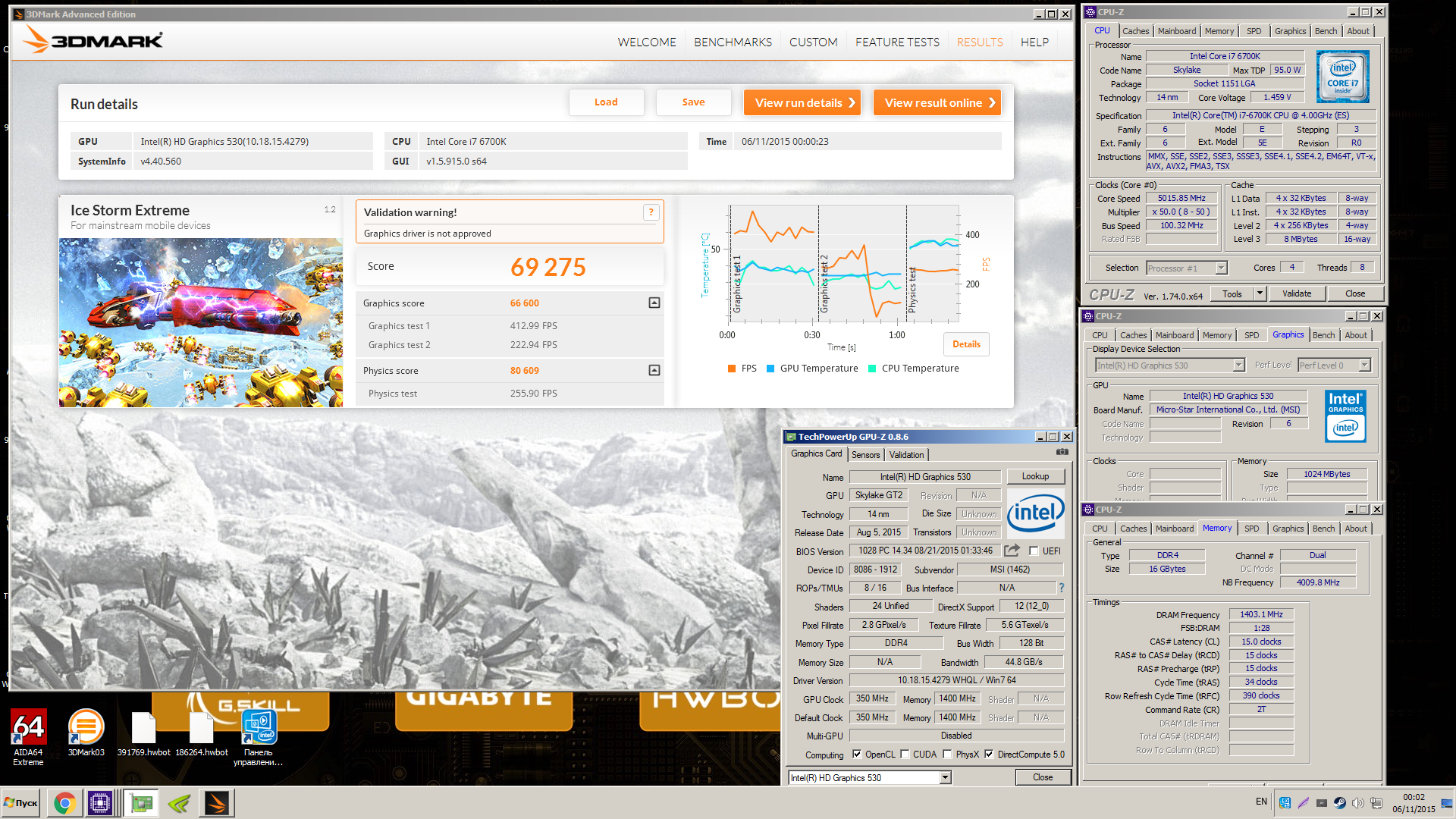Click the Ice Storm Extreme thumbnail image
The image size is (1456, 819).
[x=201, y=323]
